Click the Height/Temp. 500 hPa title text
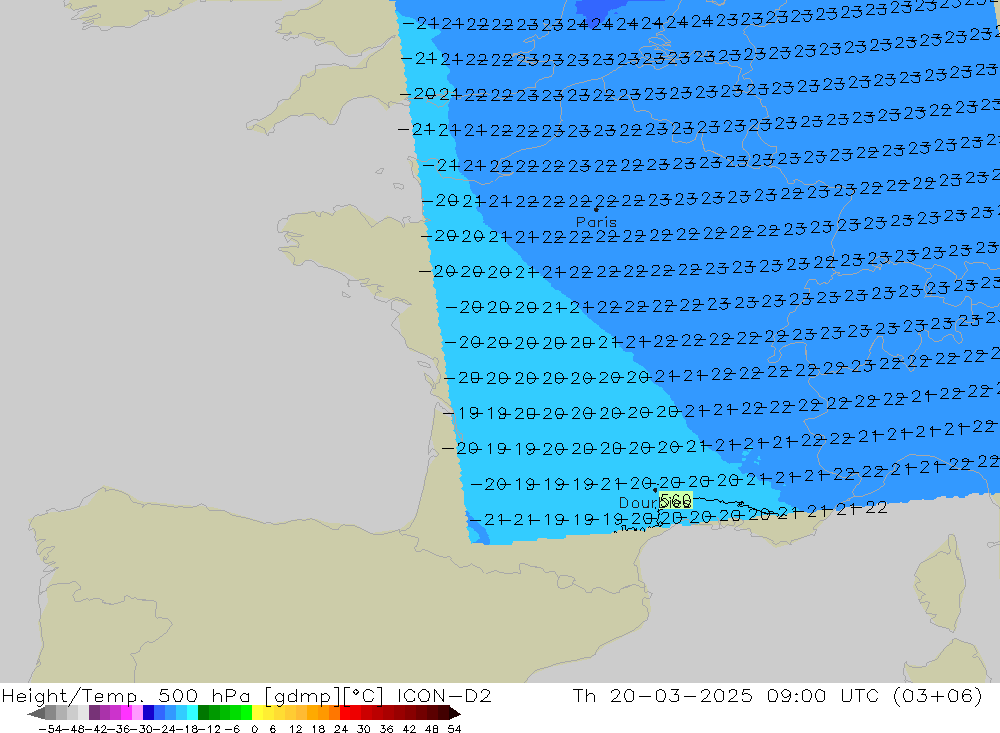 [x=128, y=695]
